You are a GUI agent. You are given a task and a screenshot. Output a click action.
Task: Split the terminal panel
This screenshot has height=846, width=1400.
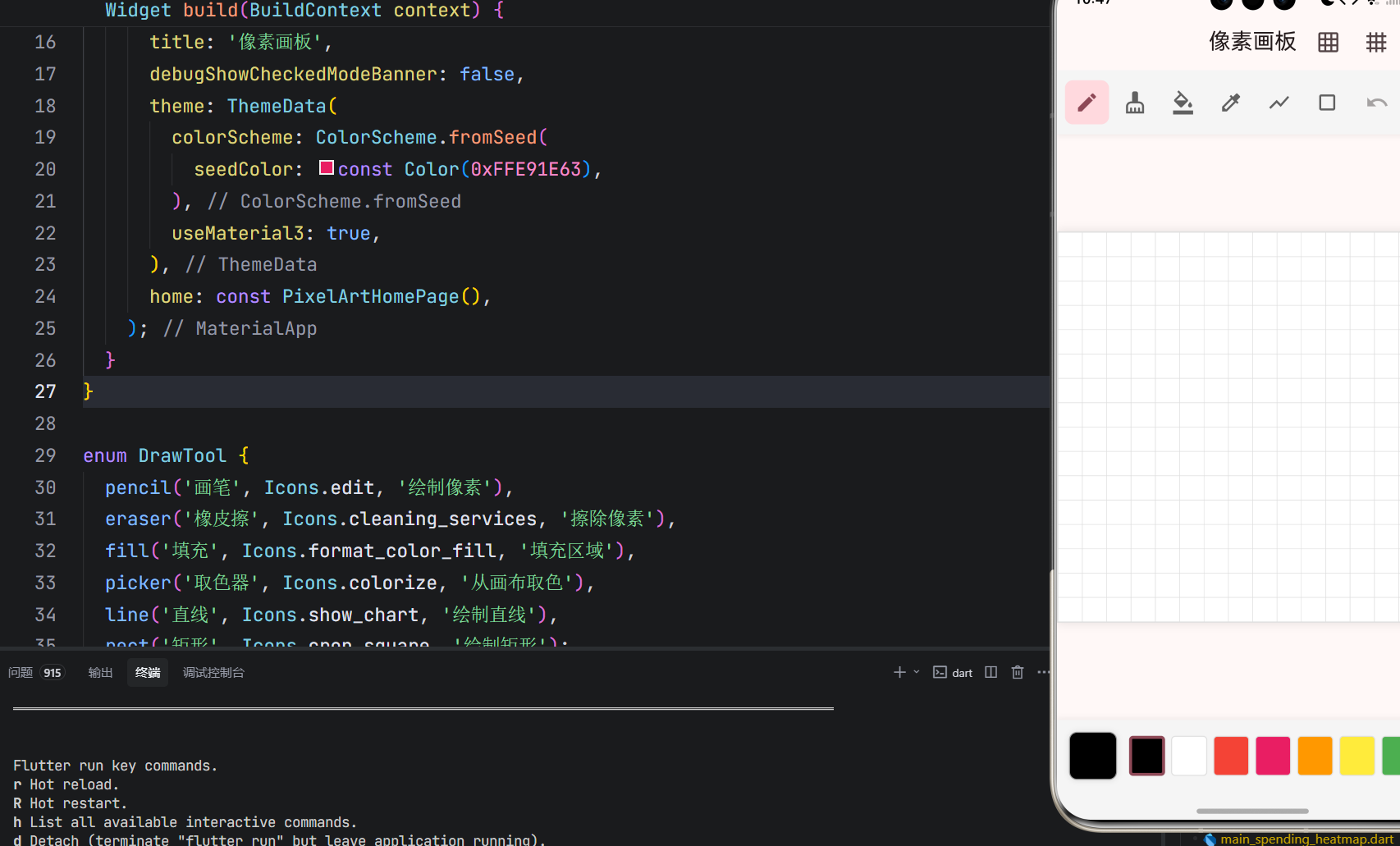pyautogui.click(x=991, y=672)
